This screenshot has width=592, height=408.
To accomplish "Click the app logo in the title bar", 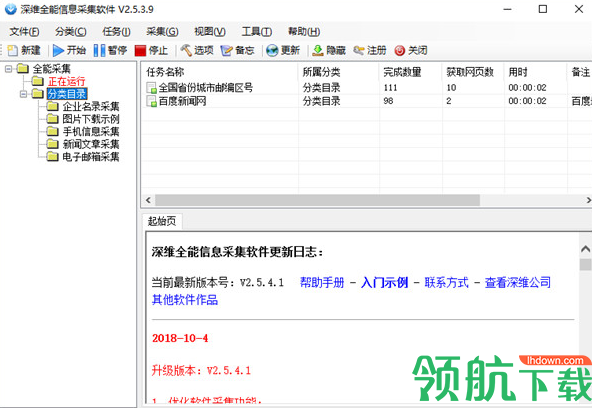I will pyautogui.click(x=11, y=9).
